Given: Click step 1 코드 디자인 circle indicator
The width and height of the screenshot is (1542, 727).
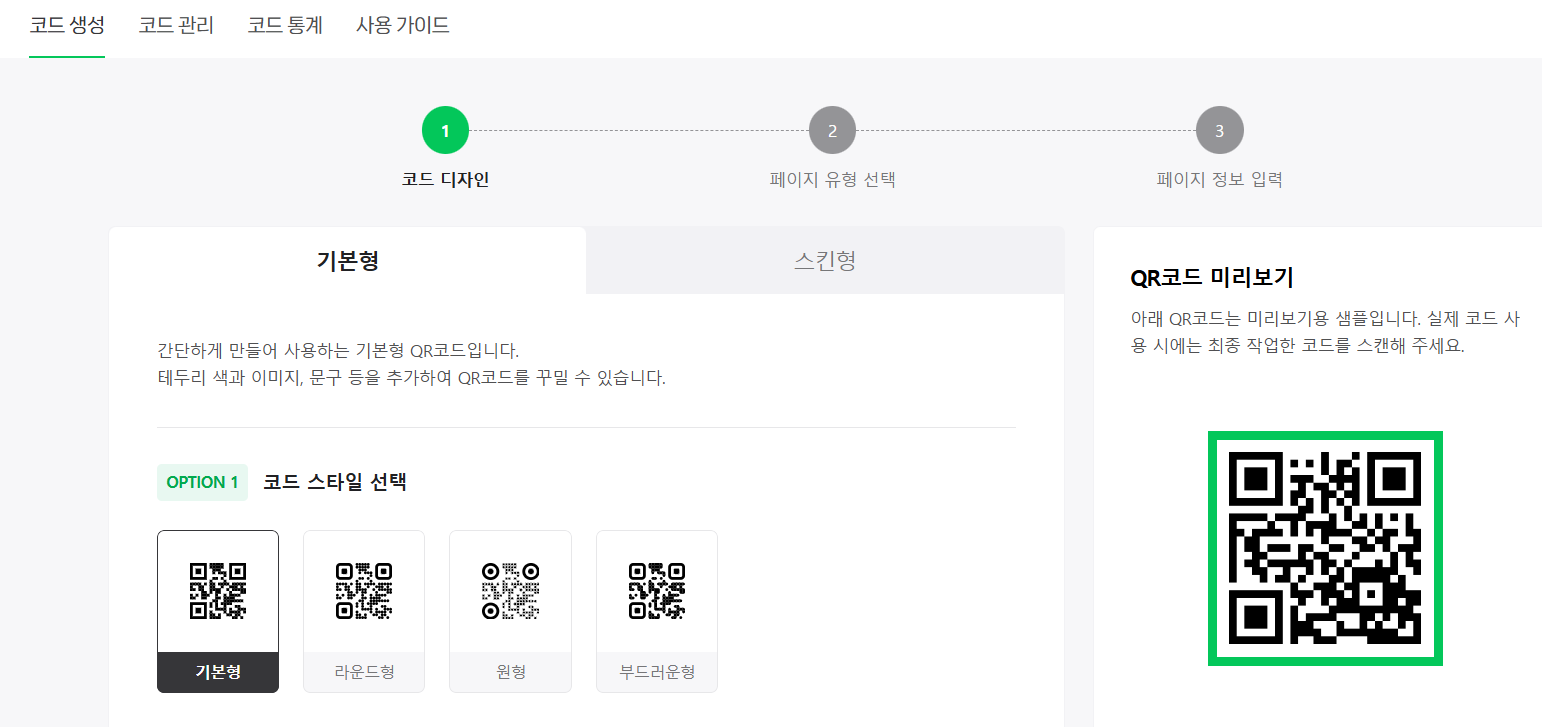Looking at the screenshot, I should coord(446,129).
